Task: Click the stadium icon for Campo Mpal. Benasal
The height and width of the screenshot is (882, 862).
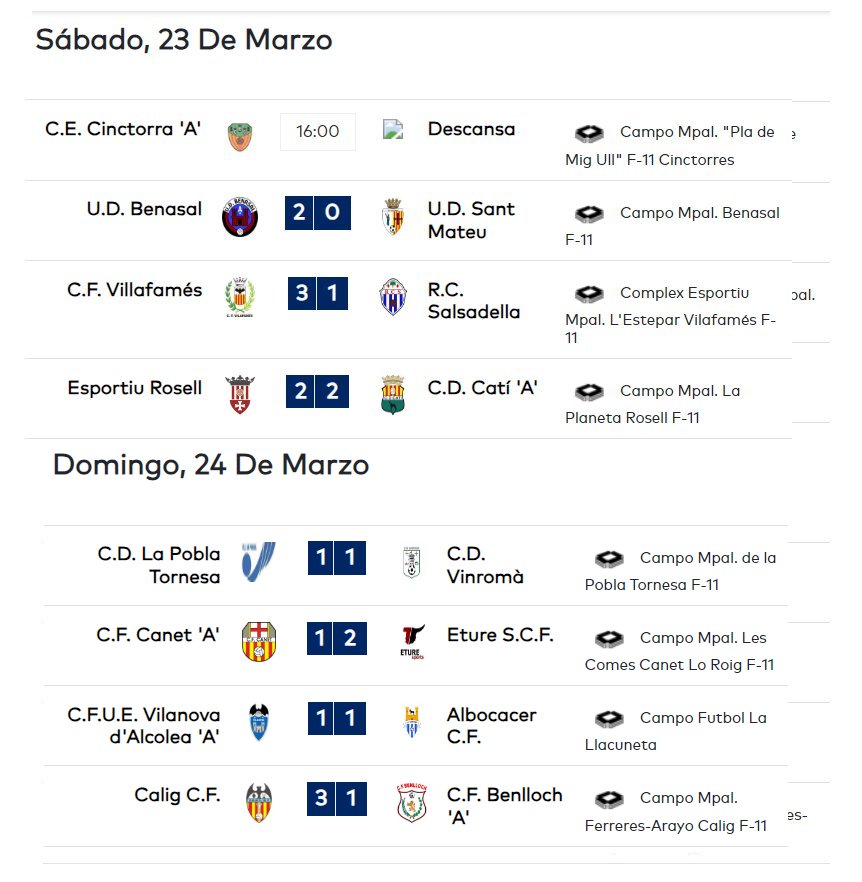Action: (x=589, y=214)
